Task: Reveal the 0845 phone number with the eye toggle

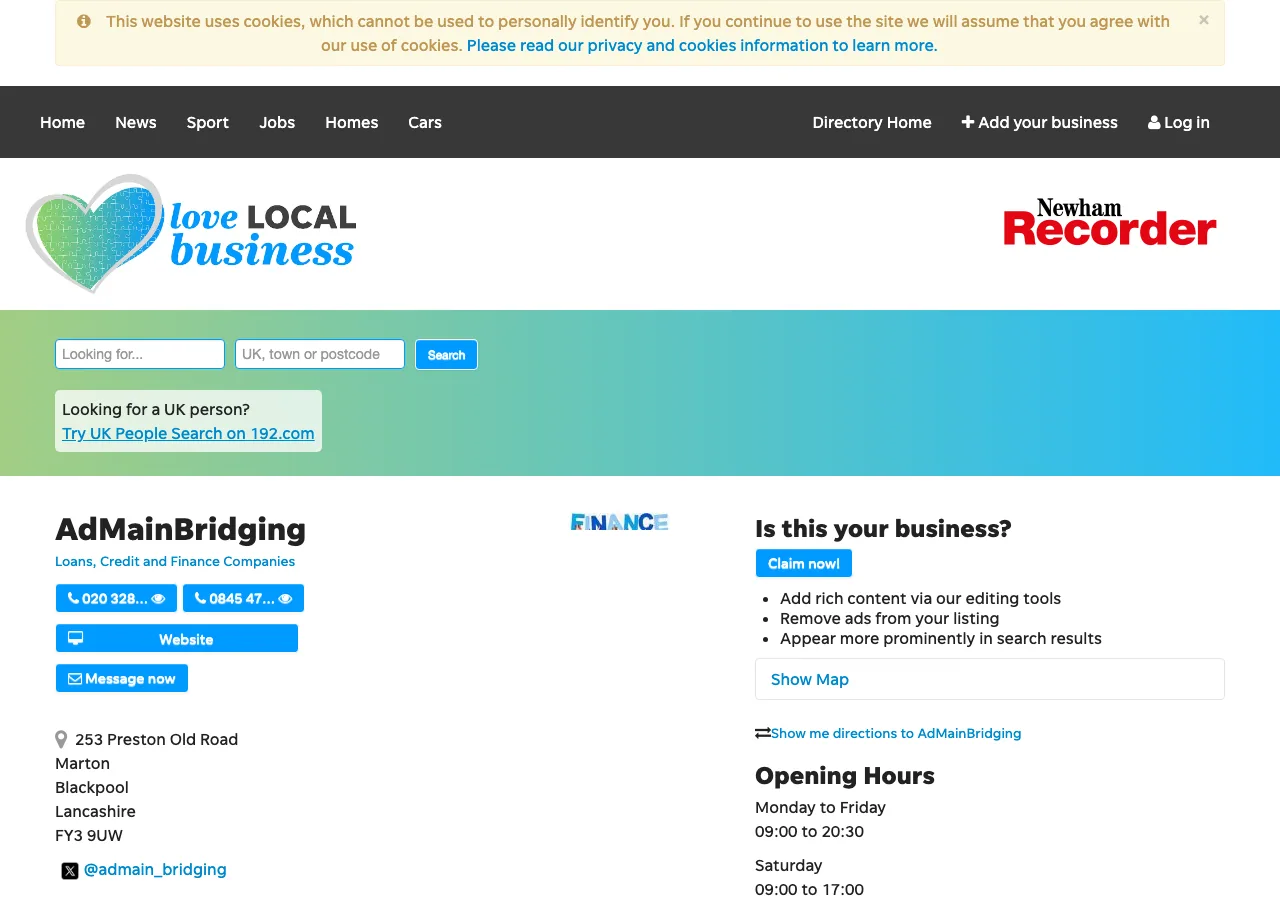Action: coord(286,598)
